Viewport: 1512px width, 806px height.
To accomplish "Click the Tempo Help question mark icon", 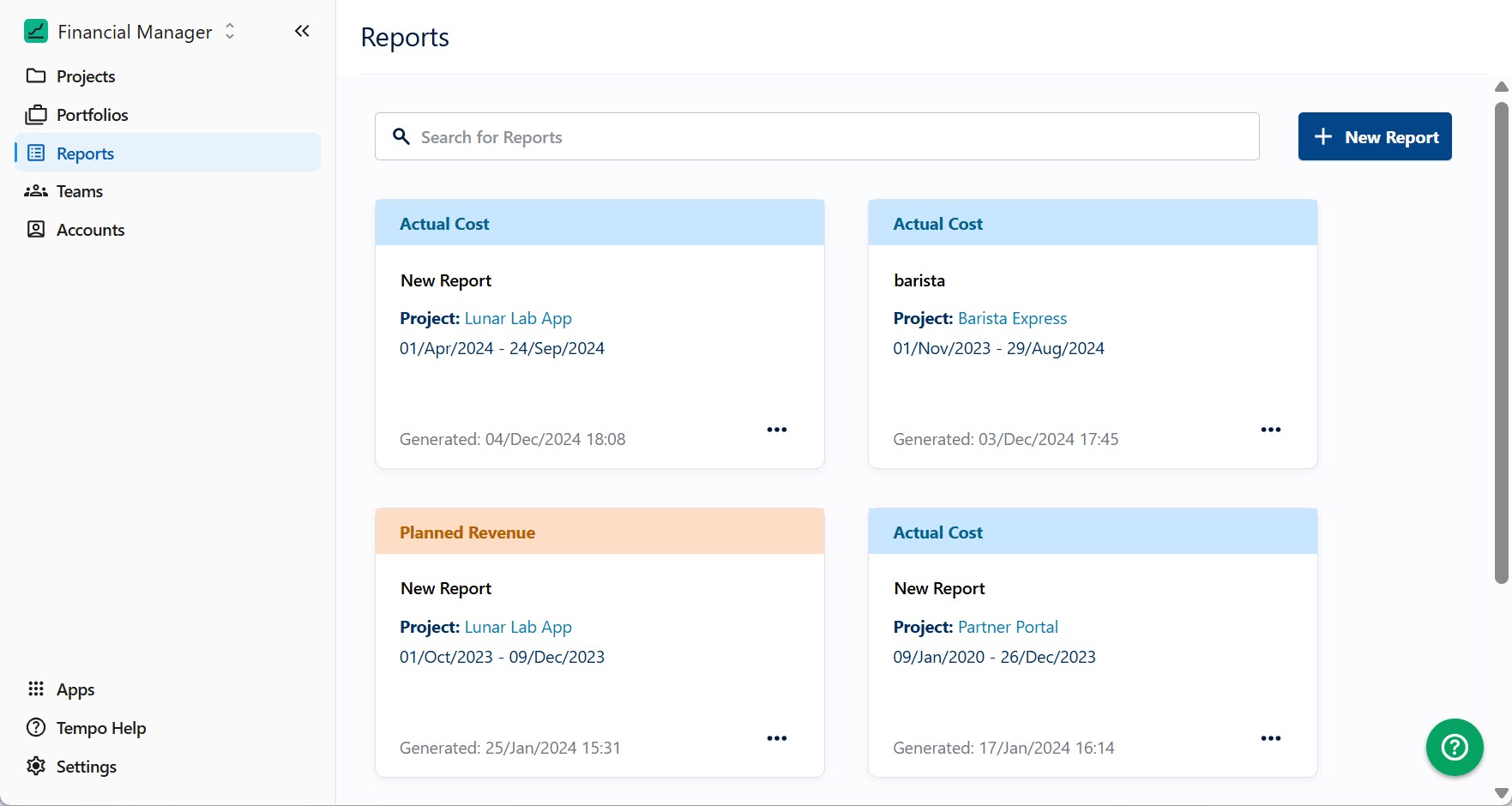I will 35,727.
